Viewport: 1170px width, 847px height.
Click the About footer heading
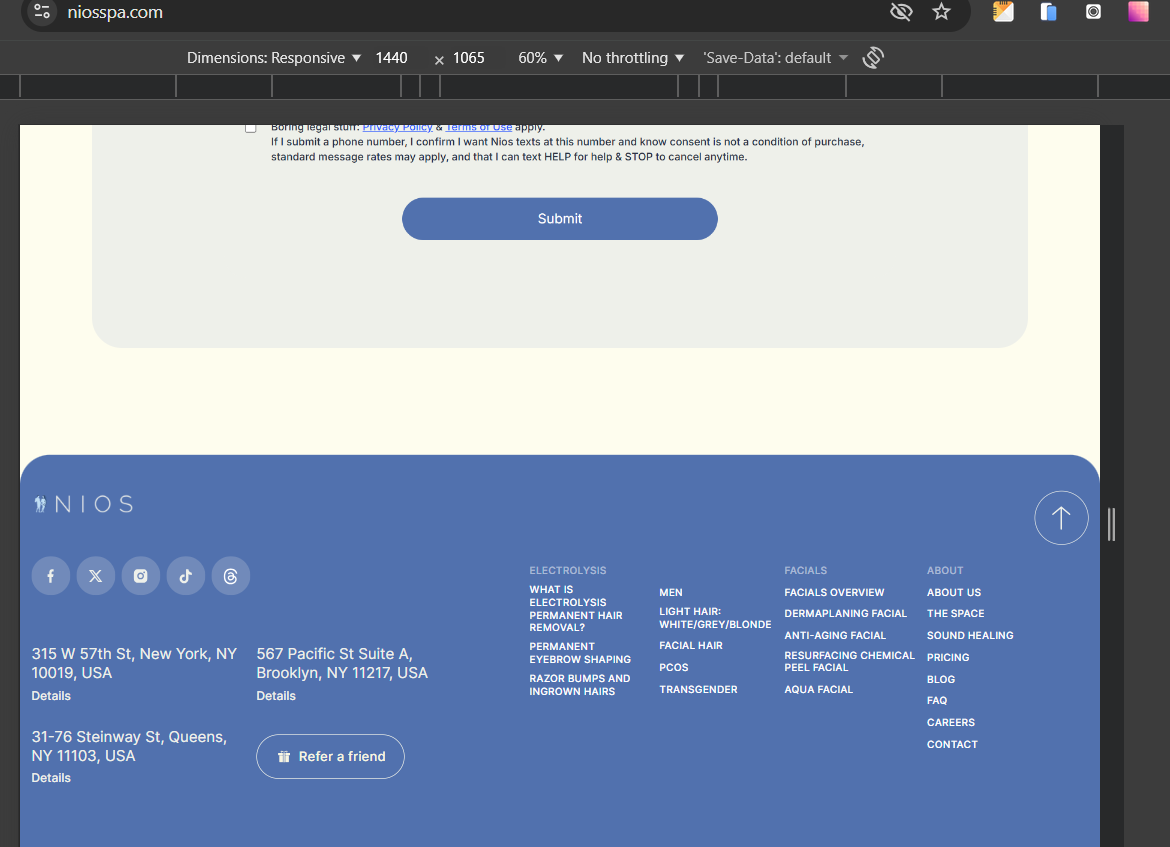[x=945, y=570]
